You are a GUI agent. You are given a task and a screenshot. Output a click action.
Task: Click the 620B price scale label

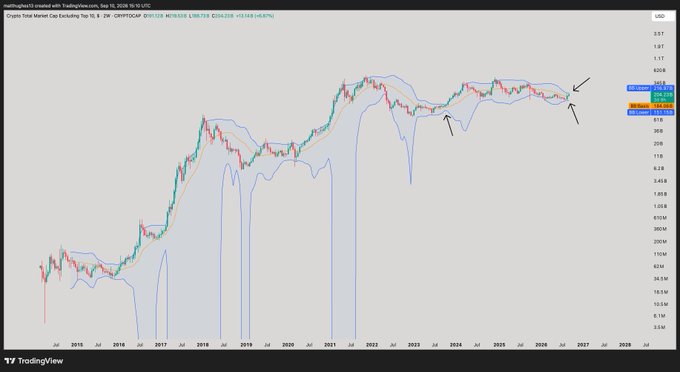click(x=659, y=70)
